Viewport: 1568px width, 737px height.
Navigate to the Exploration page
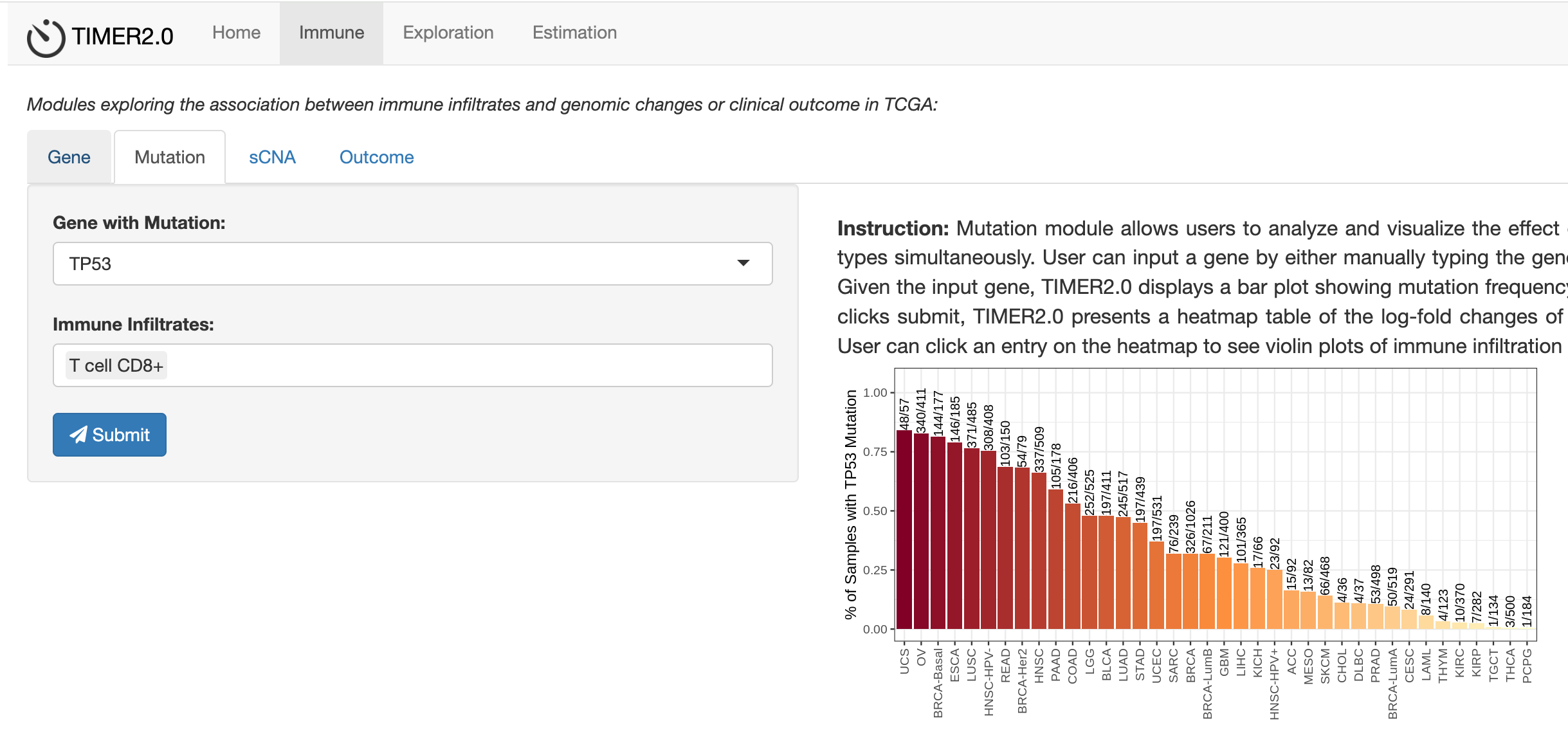[448, 33]
